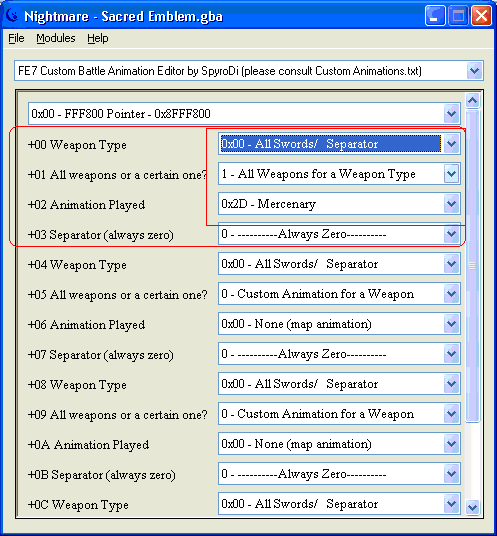Open the +01 All weapons or a certain one dropdown
The height and width of the screenshot is (536, 497).
coord(452,174)
